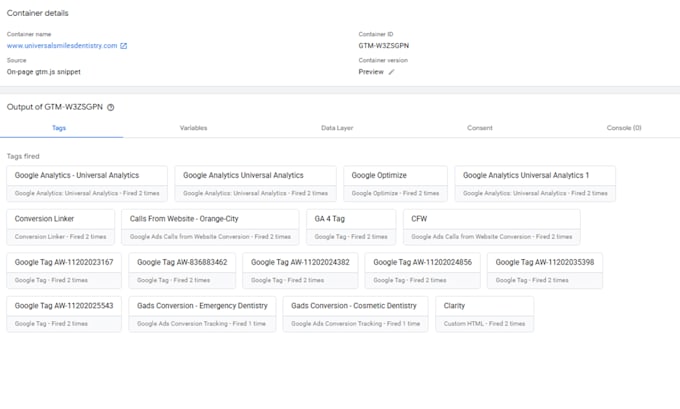Edit container version with the pencil icon

click(391, 72)
